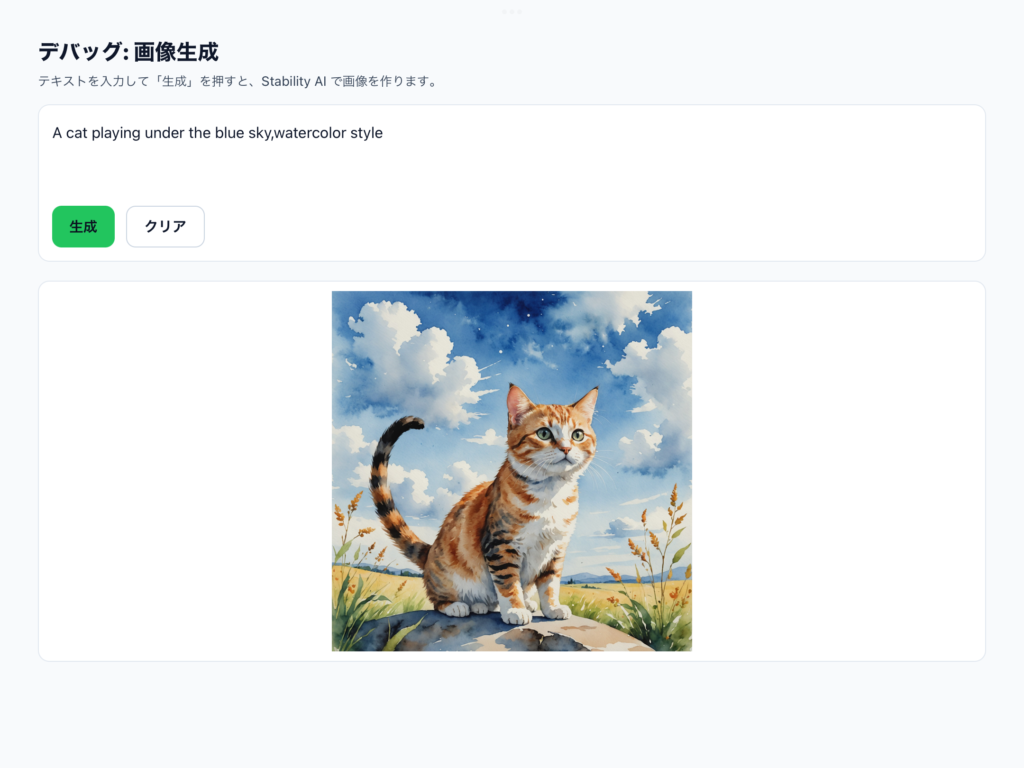Click the generated cat watercolor image
The image size is (1024, 768).
click(x=512, y=471)
